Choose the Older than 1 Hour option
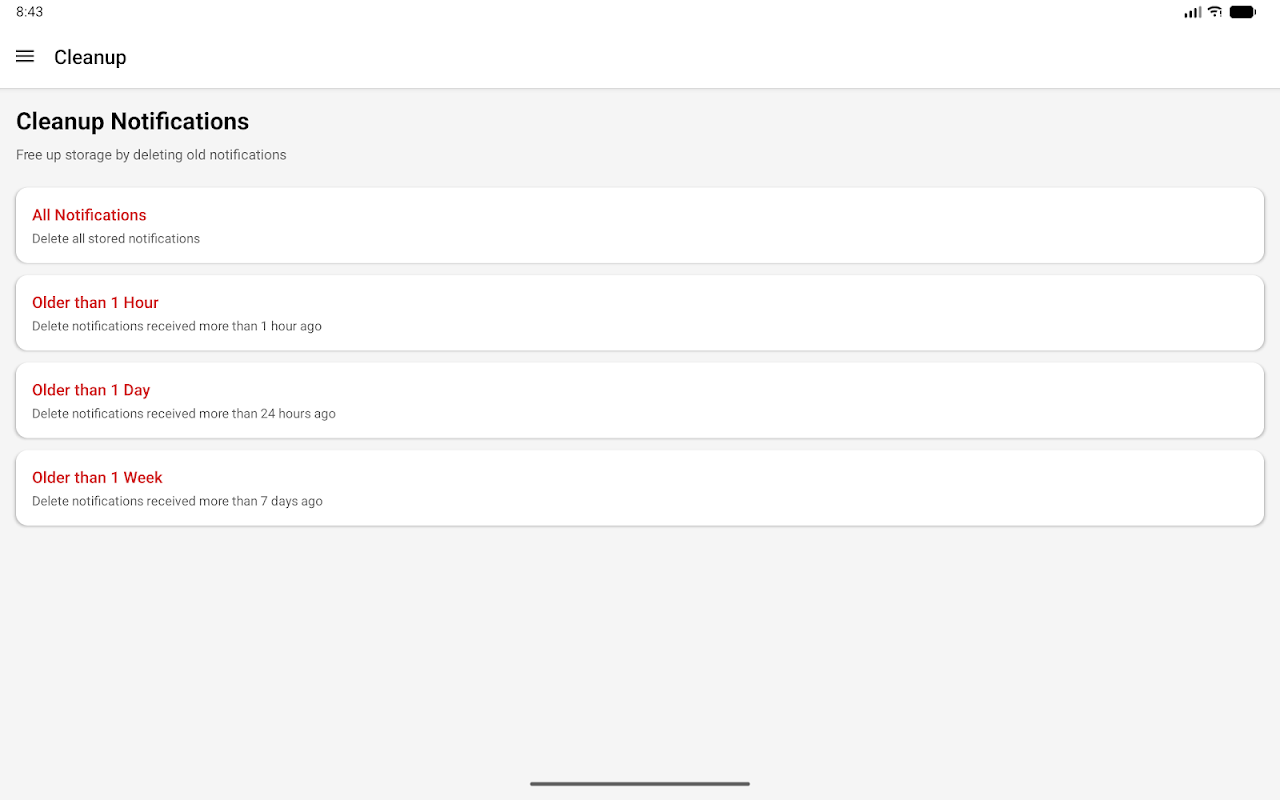 (95, 303)
